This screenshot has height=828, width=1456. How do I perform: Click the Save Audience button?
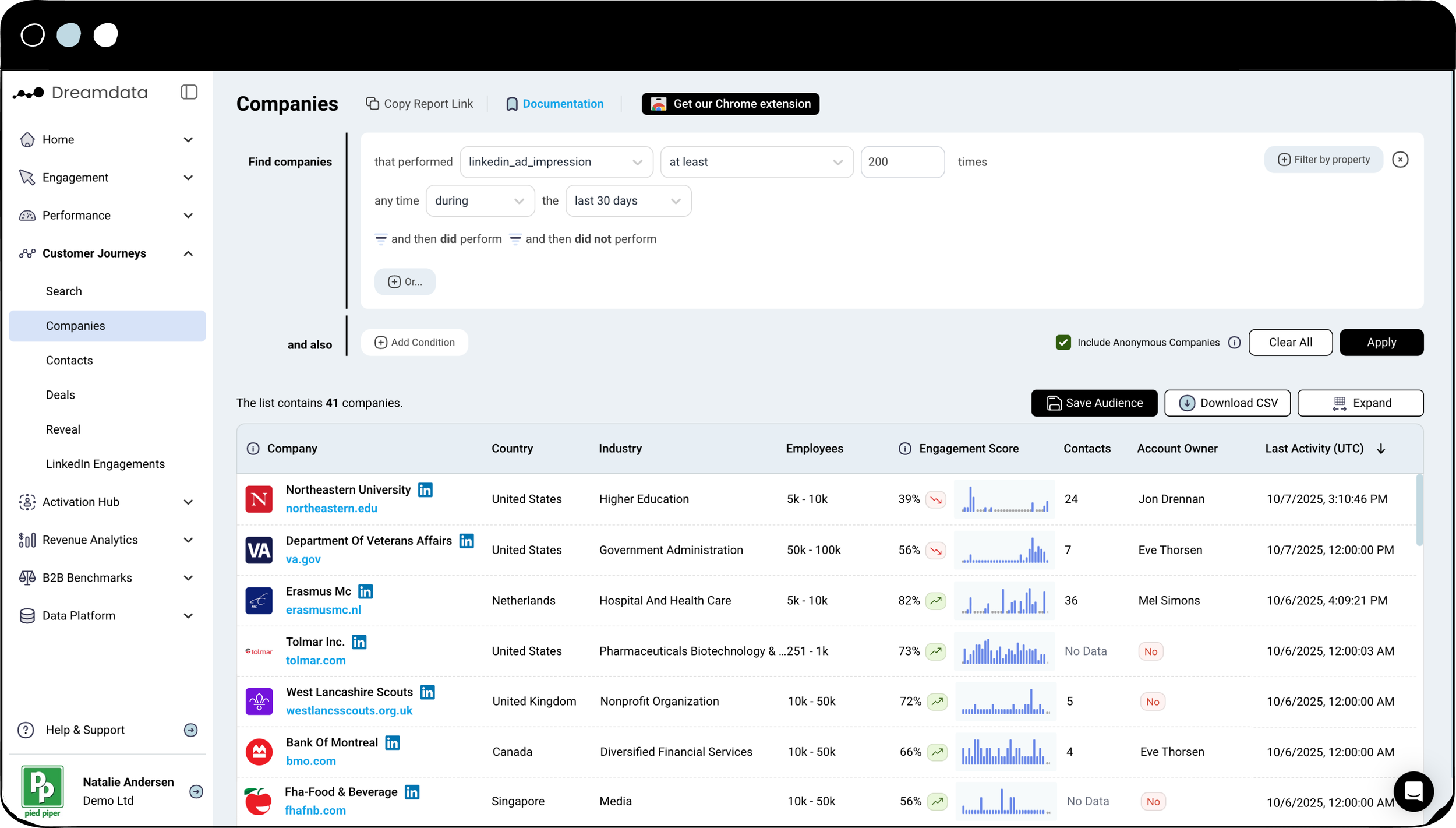point(1094,403)
